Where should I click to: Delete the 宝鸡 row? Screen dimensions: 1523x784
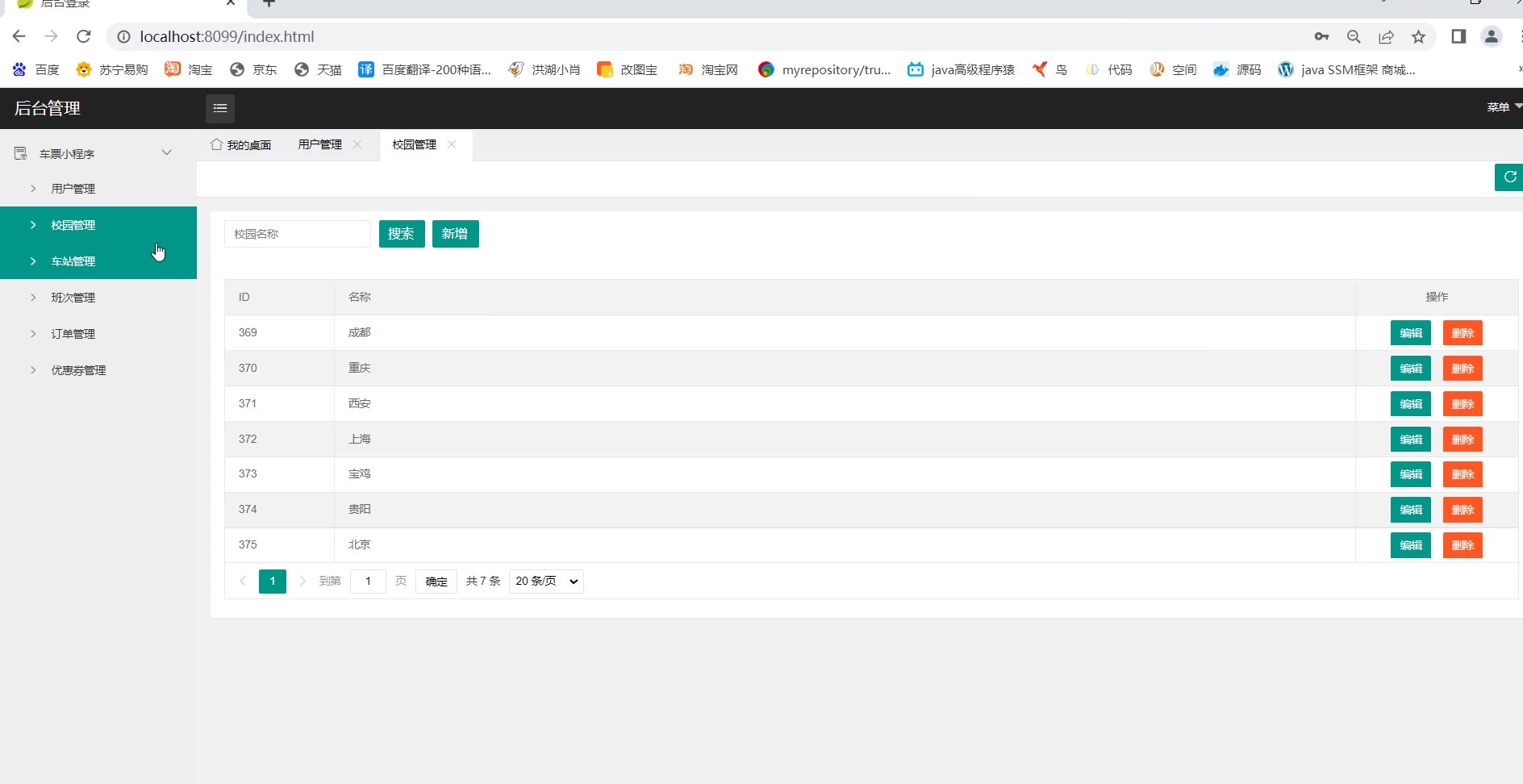[x=1462, y=474]
